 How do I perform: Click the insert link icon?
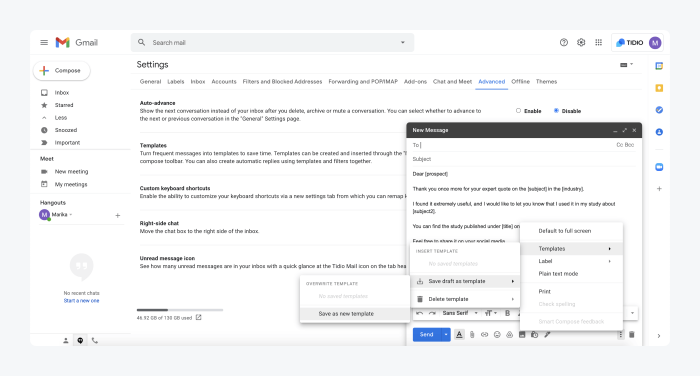coord(484,334)
